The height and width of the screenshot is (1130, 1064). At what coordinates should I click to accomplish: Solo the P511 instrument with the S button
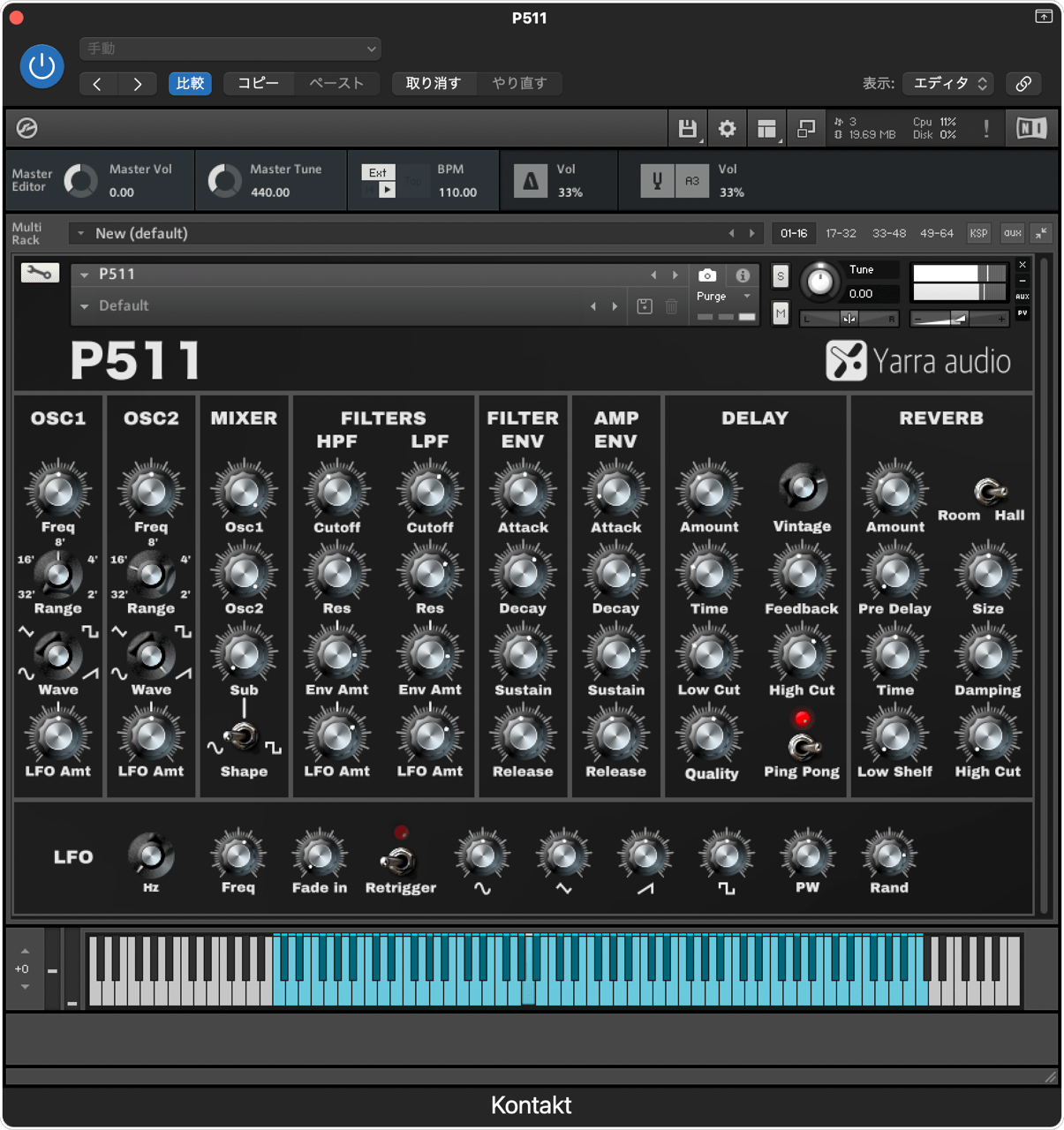[780, 275]
